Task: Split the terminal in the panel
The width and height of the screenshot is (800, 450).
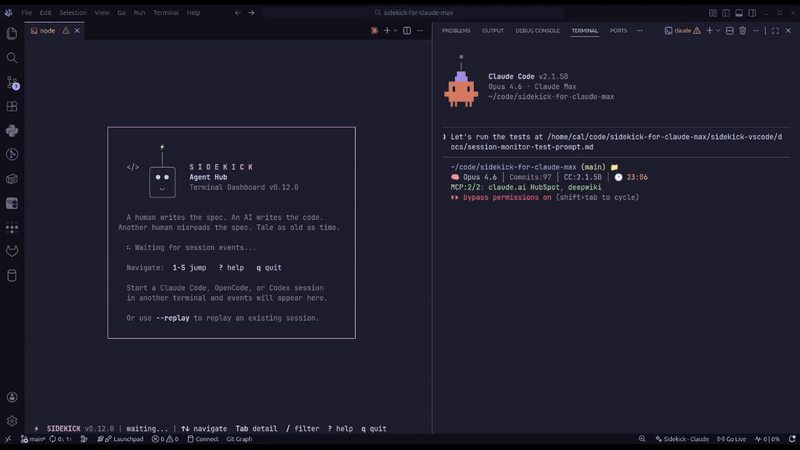Action: click(730, 31)
